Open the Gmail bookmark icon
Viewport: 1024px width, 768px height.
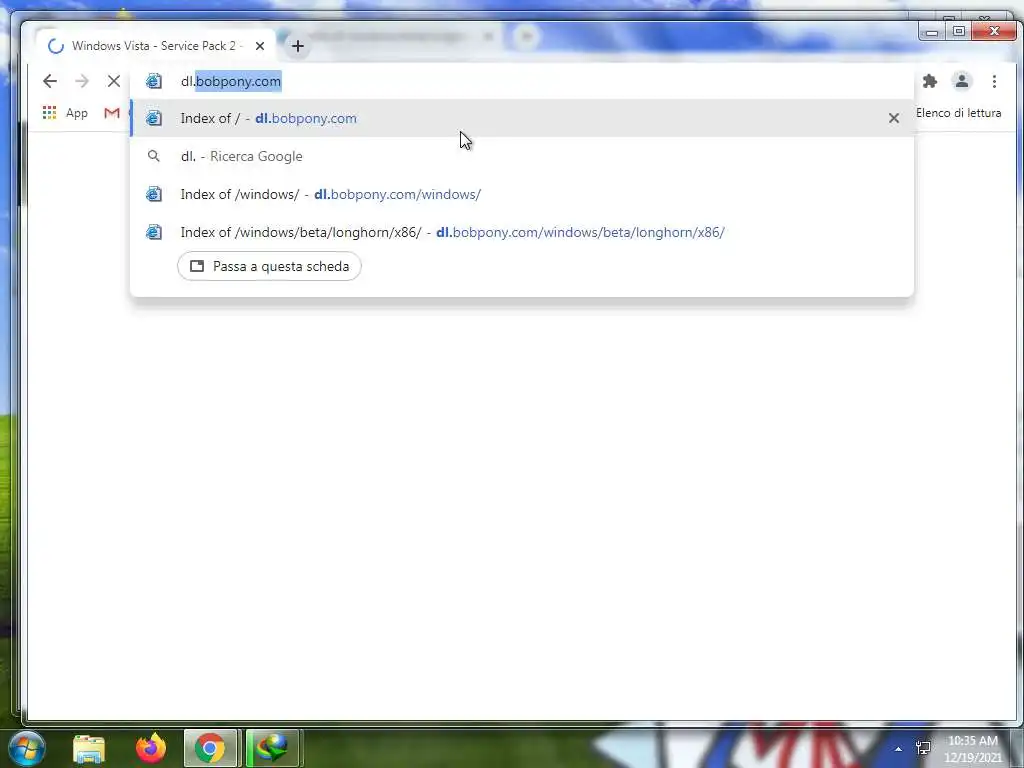(x=112, y=113)
